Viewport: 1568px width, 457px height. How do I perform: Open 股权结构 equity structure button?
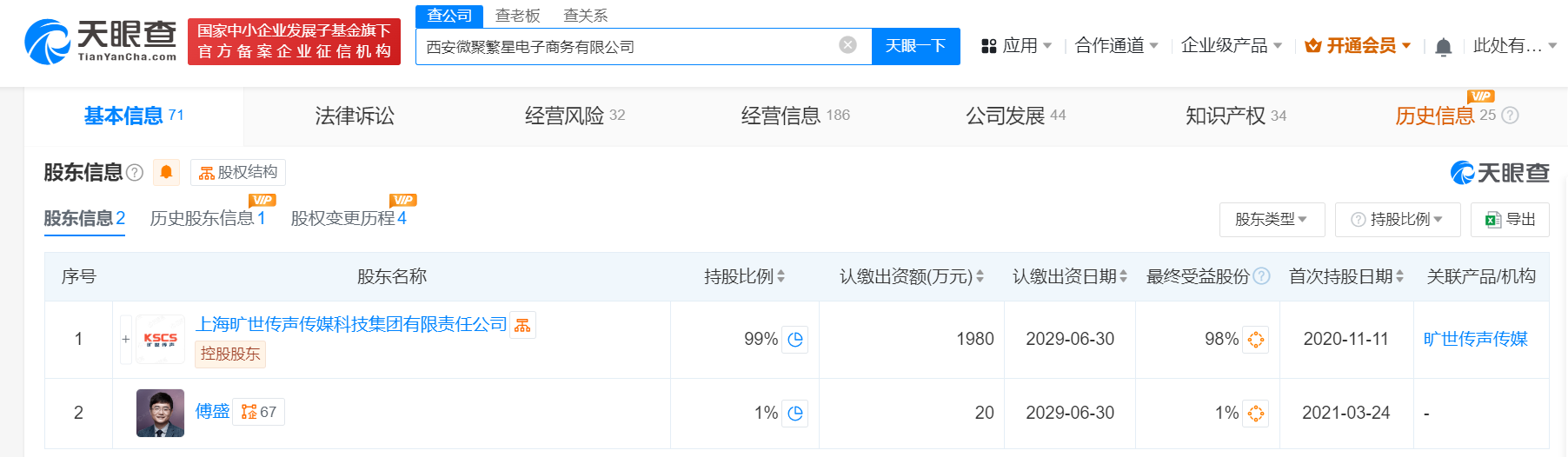click(x=238, y=172)
